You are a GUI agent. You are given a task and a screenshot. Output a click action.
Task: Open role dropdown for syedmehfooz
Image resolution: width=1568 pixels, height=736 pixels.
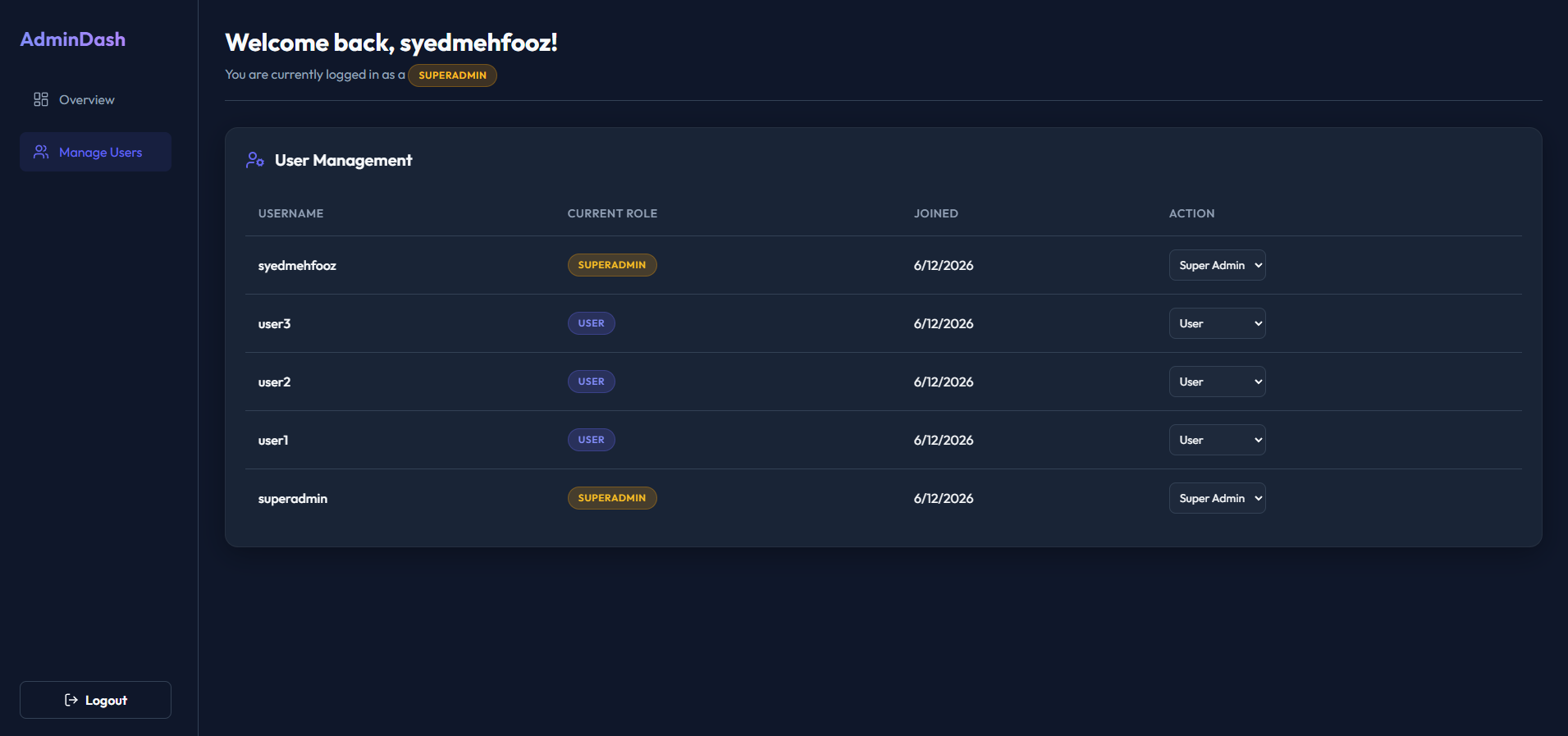tap(1217, 265)
